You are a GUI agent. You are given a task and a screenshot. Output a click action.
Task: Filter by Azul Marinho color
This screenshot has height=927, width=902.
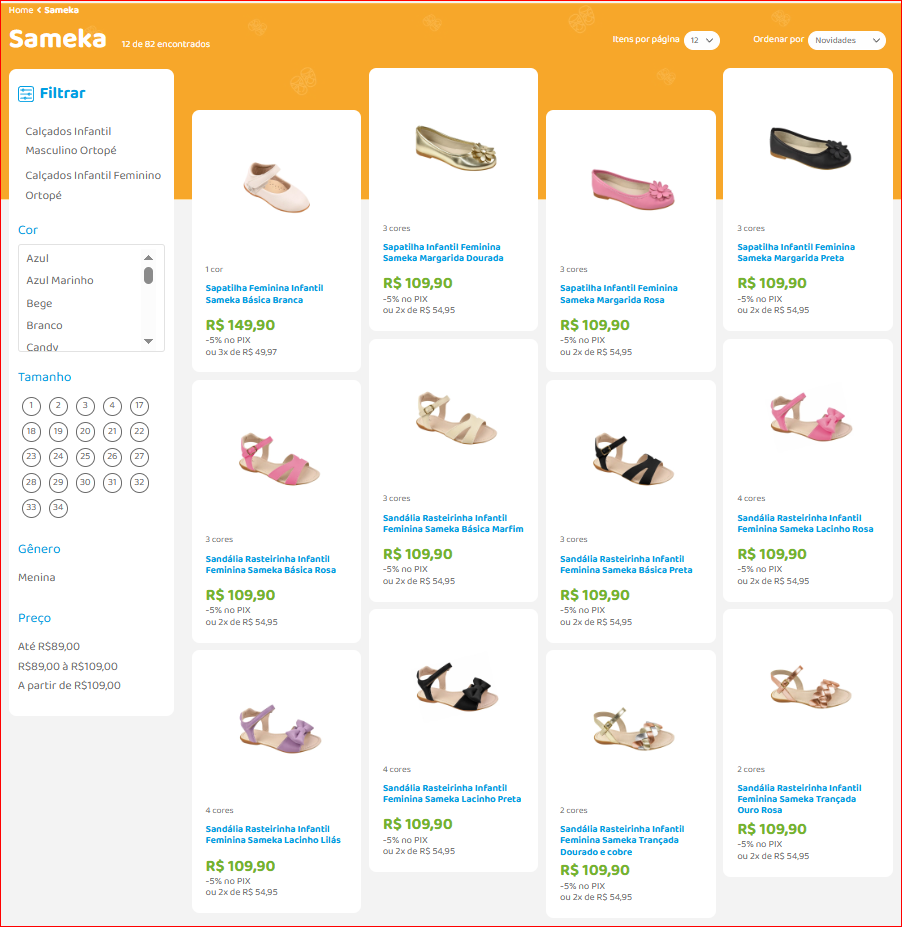point(60,280)
